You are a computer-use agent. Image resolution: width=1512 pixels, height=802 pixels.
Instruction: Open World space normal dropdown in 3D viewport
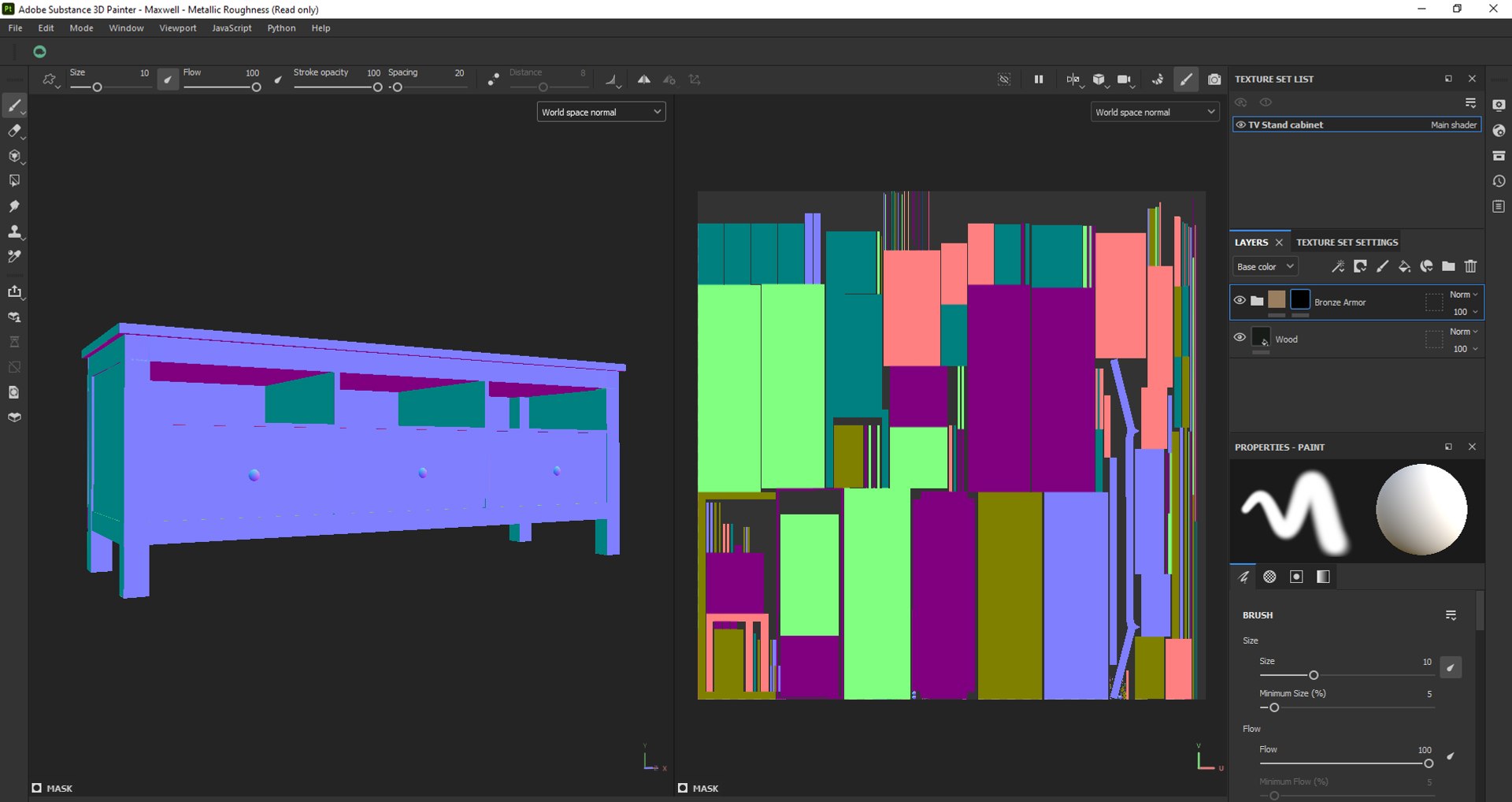[602, 112]
